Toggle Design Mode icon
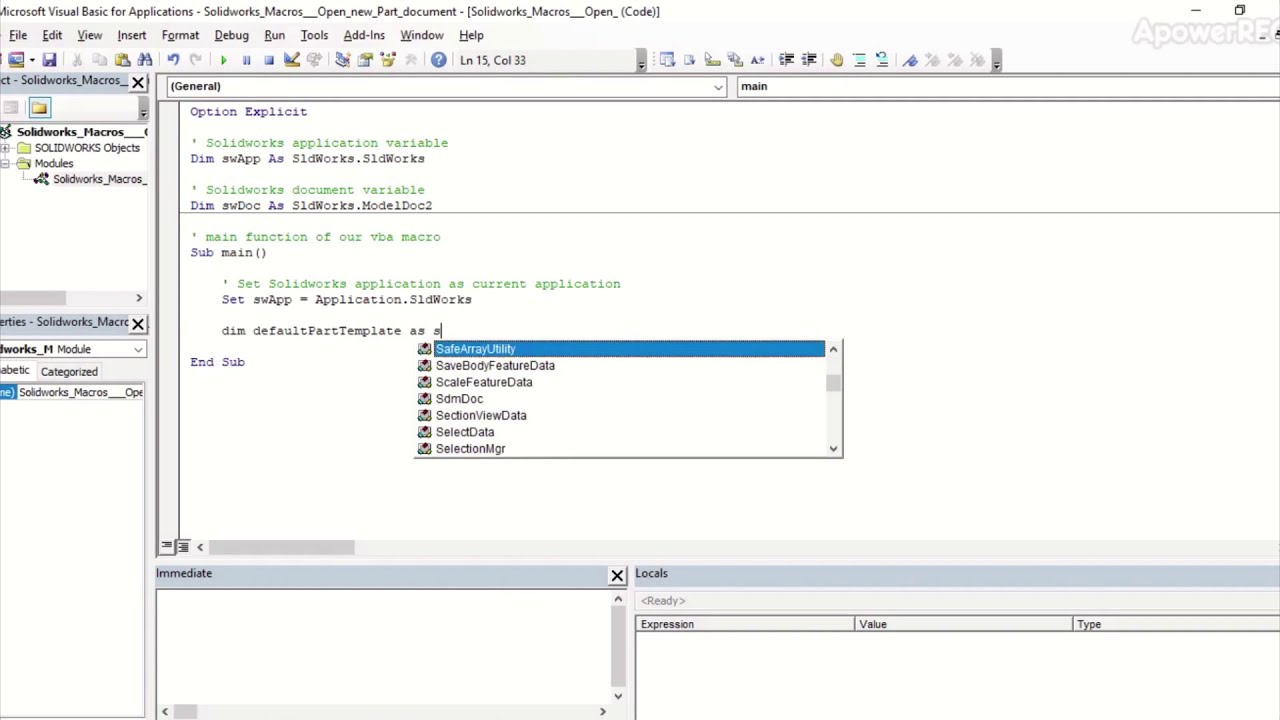 pyautogui.click(x=291, y=60)
